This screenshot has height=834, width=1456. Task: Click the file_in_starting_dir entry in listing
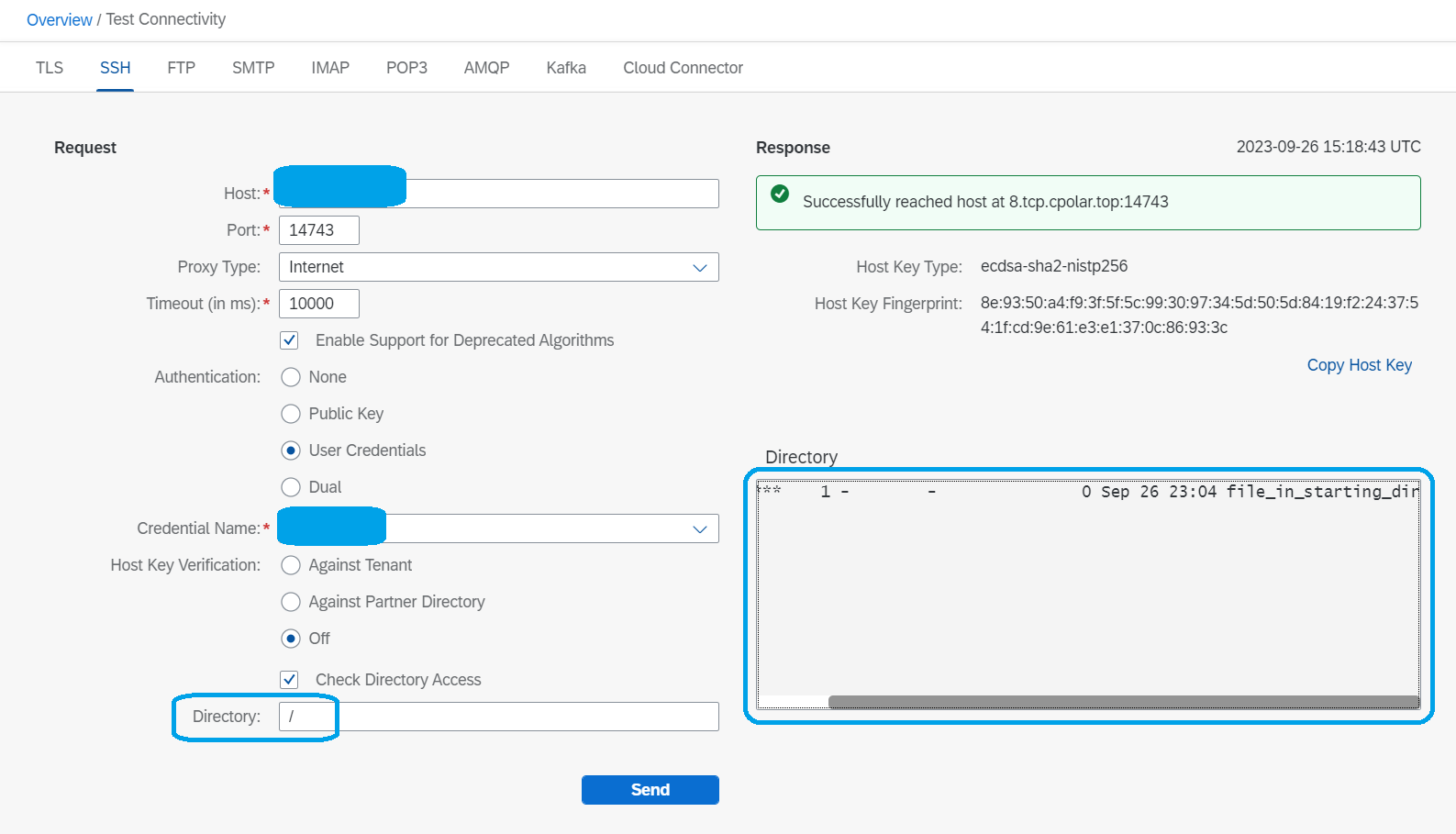(1323, 492)
